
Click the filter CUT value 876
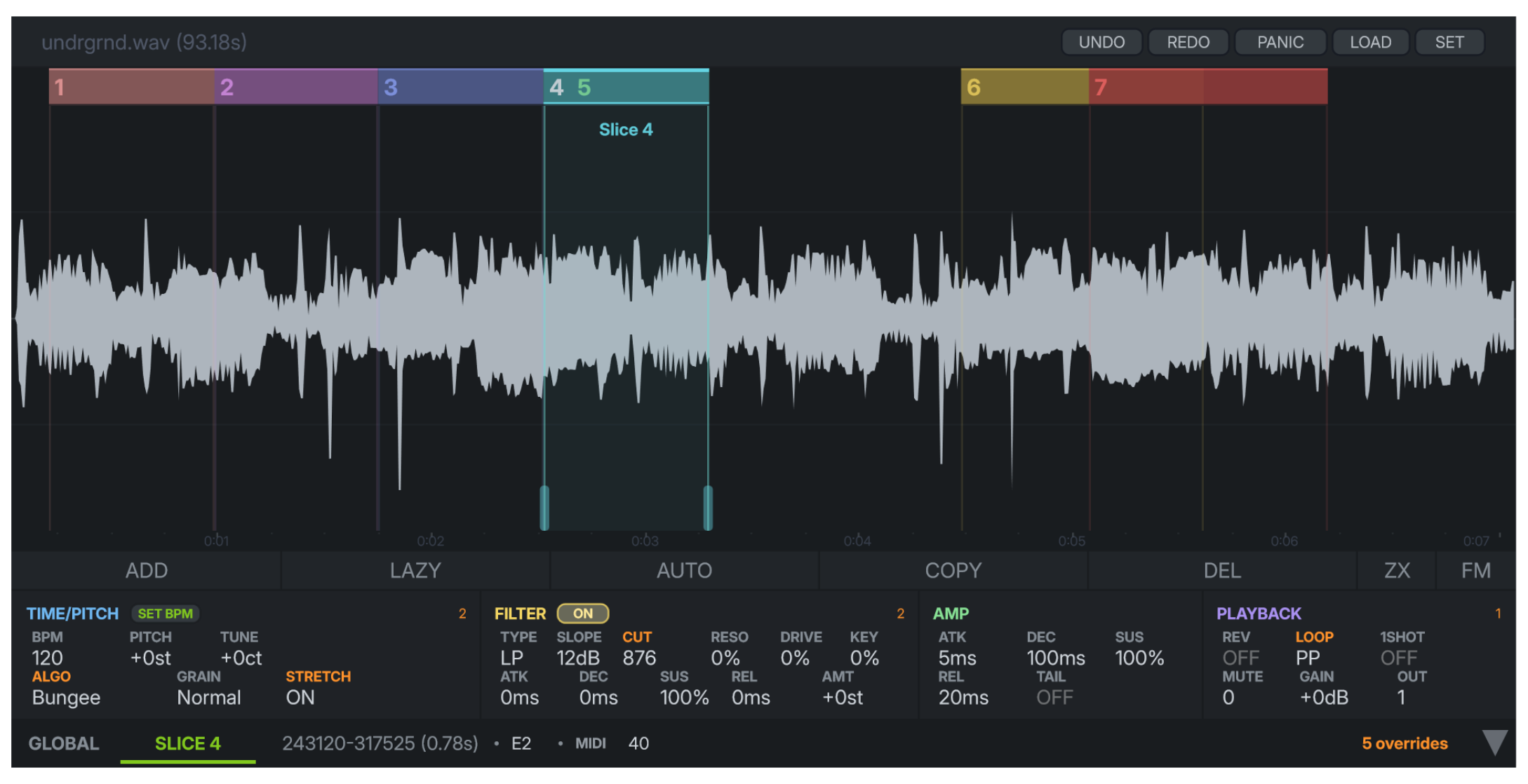(x=639, y=658)
